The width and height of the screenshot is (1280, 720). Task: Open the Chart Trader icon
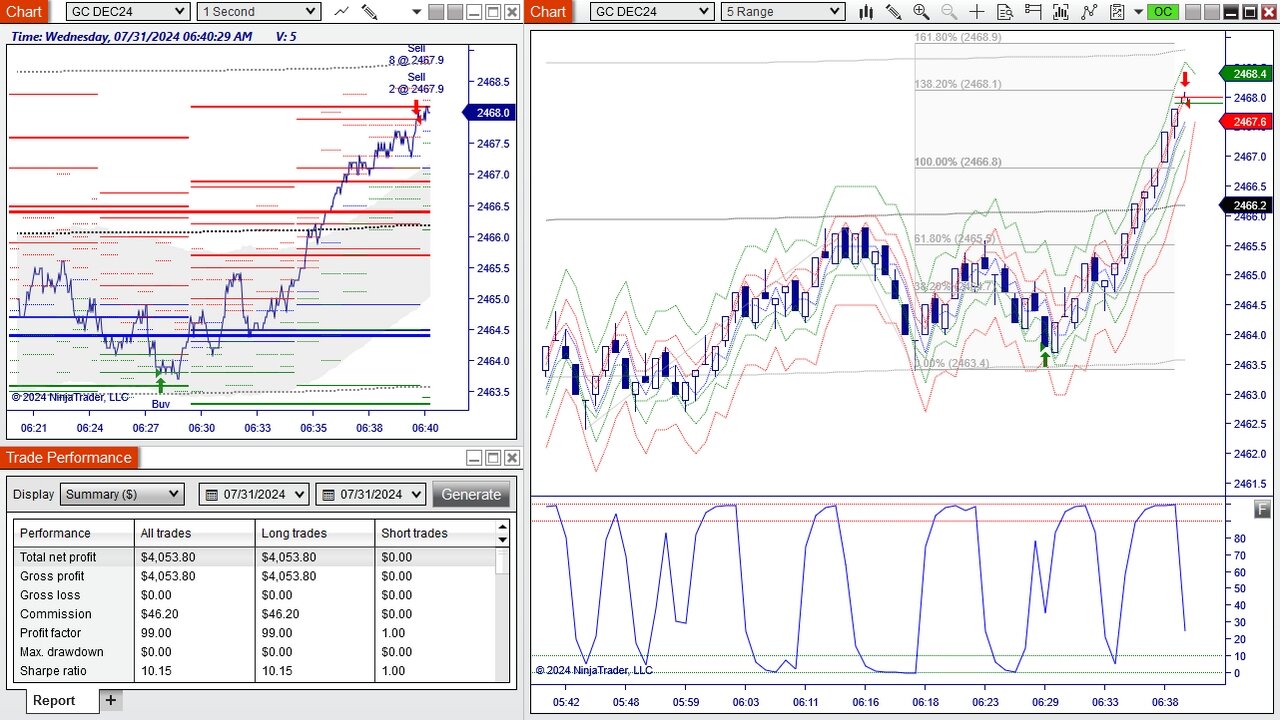tap(1033, 12)
